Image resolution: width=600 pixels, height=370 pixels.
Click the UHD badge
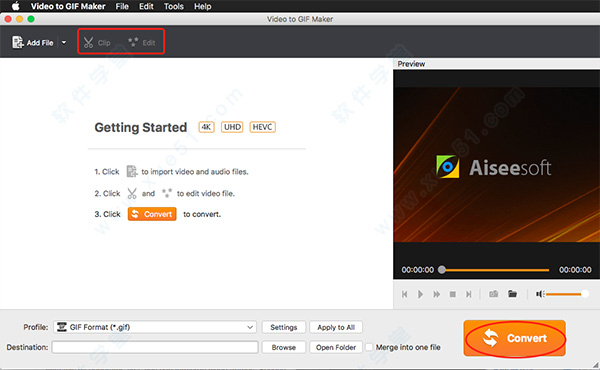[x=232, y=127]
